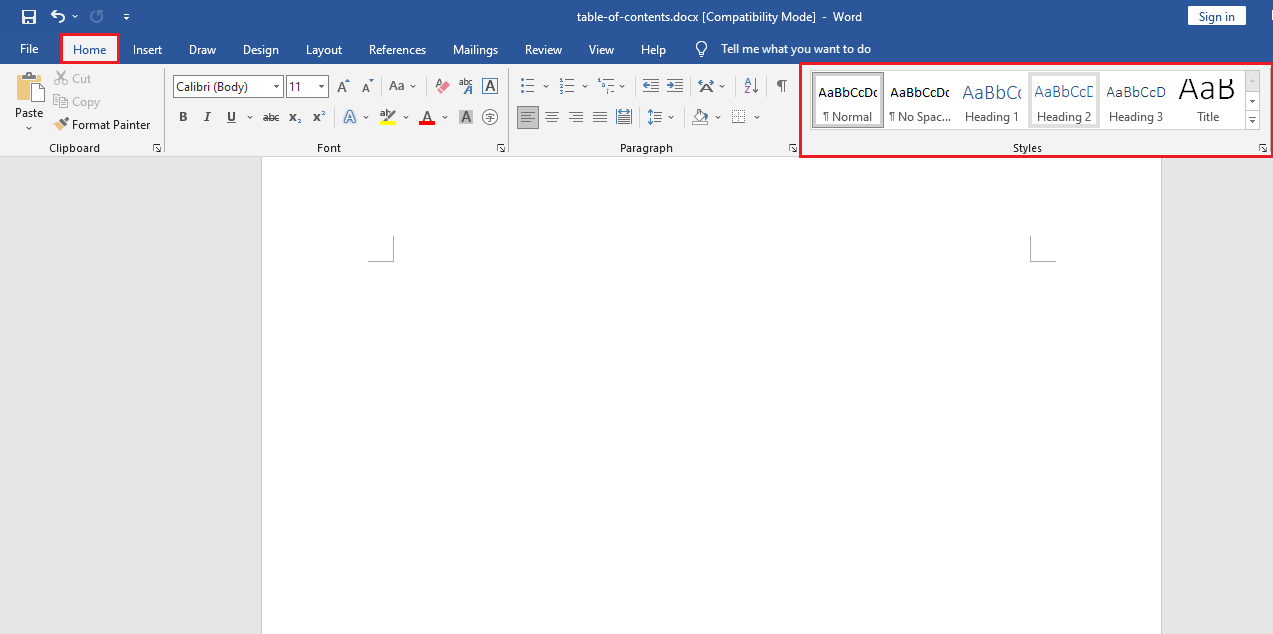The height and width of the screenshot is (634, 1273).
Task: Click the Character Border icon
Action: coord(490,87)
